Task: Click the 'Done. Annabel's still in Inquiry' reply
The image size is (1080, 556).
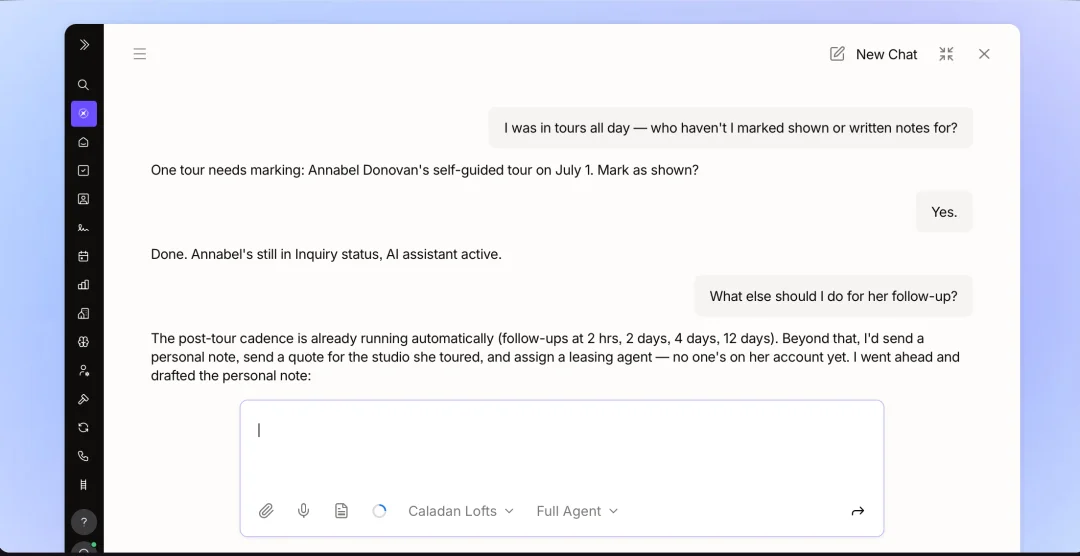Action: 326,254
